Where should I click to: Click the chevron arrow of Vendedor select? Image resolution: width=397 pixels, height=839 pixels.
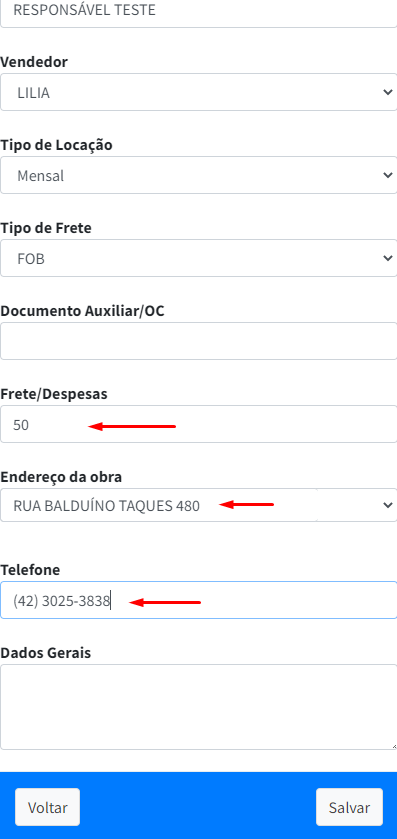coord(388,93)
